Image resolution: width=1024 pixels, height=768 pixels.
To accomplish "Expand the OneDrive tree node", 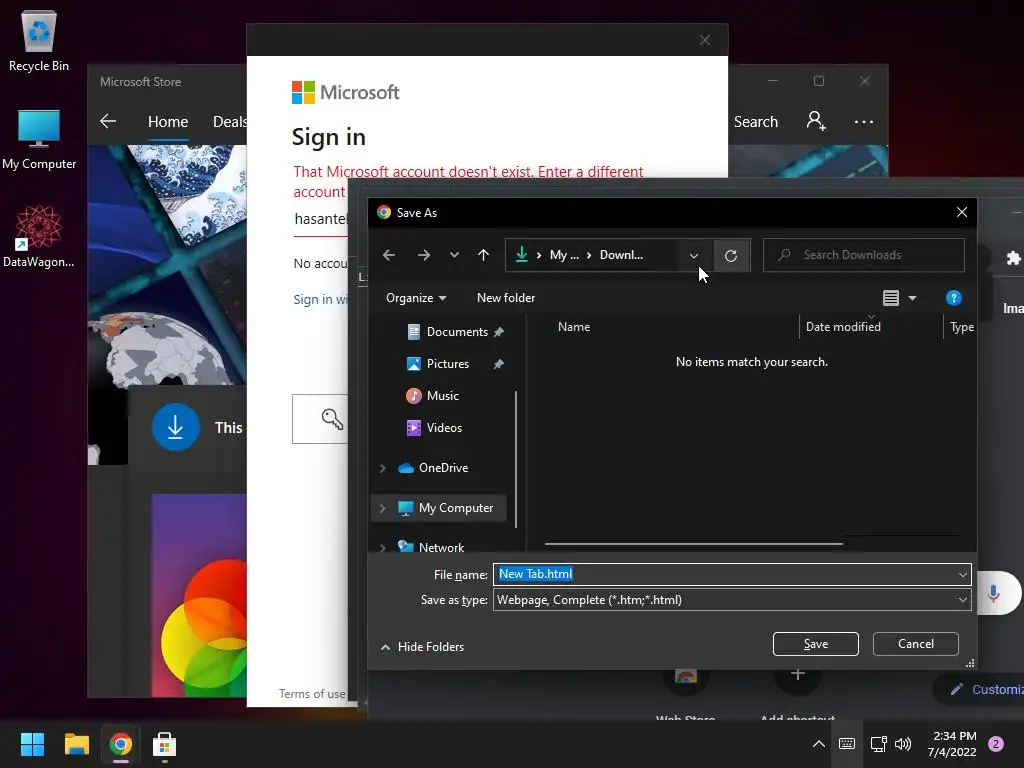I will pos(383,468).
